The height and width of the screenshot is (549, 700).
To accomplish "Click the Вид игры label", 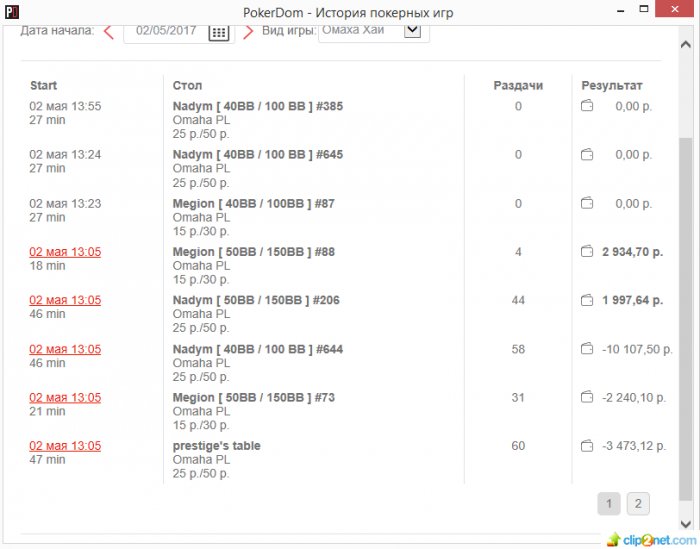I will (289, 31).
